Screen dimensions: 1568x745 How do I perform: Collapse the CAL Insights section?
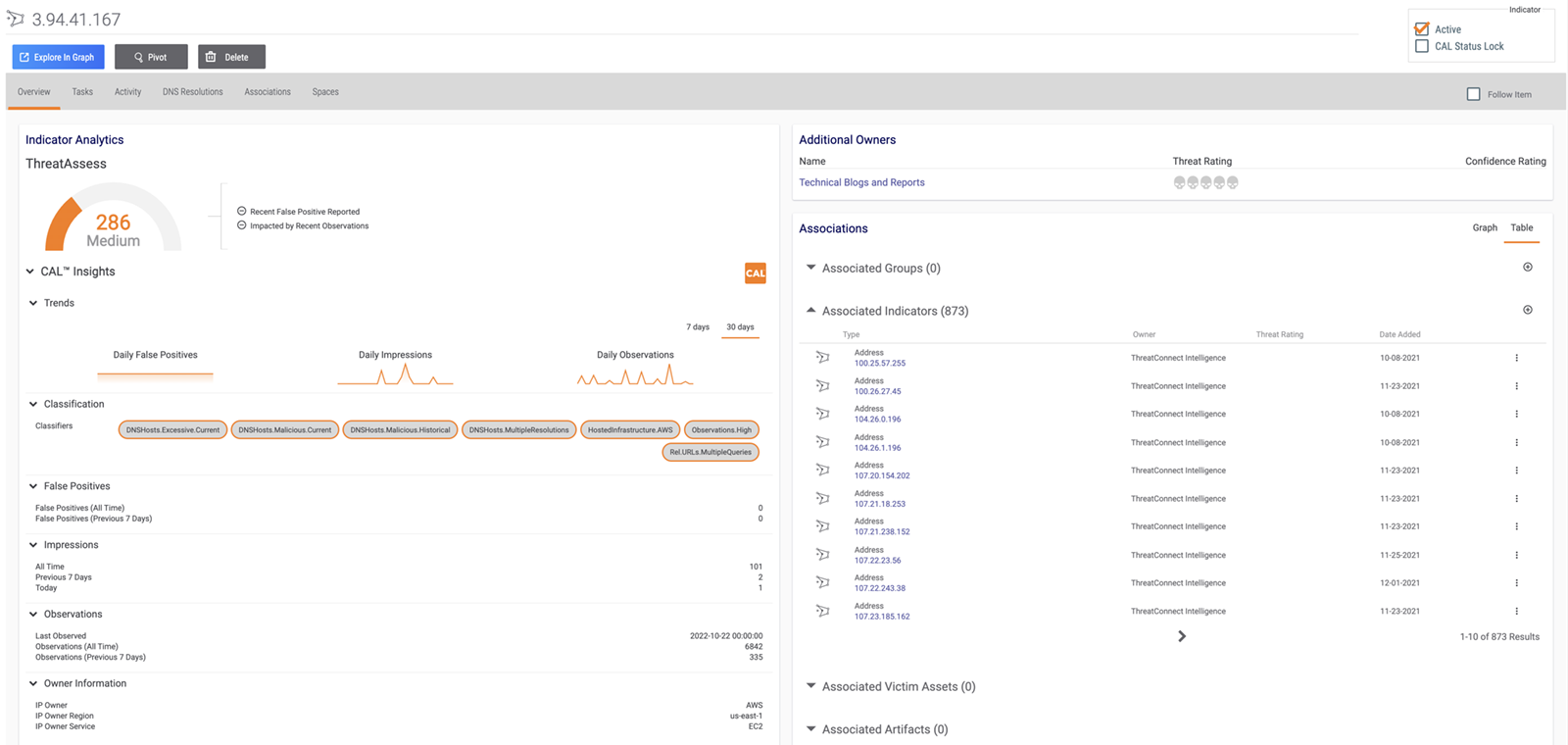point(30,272)
